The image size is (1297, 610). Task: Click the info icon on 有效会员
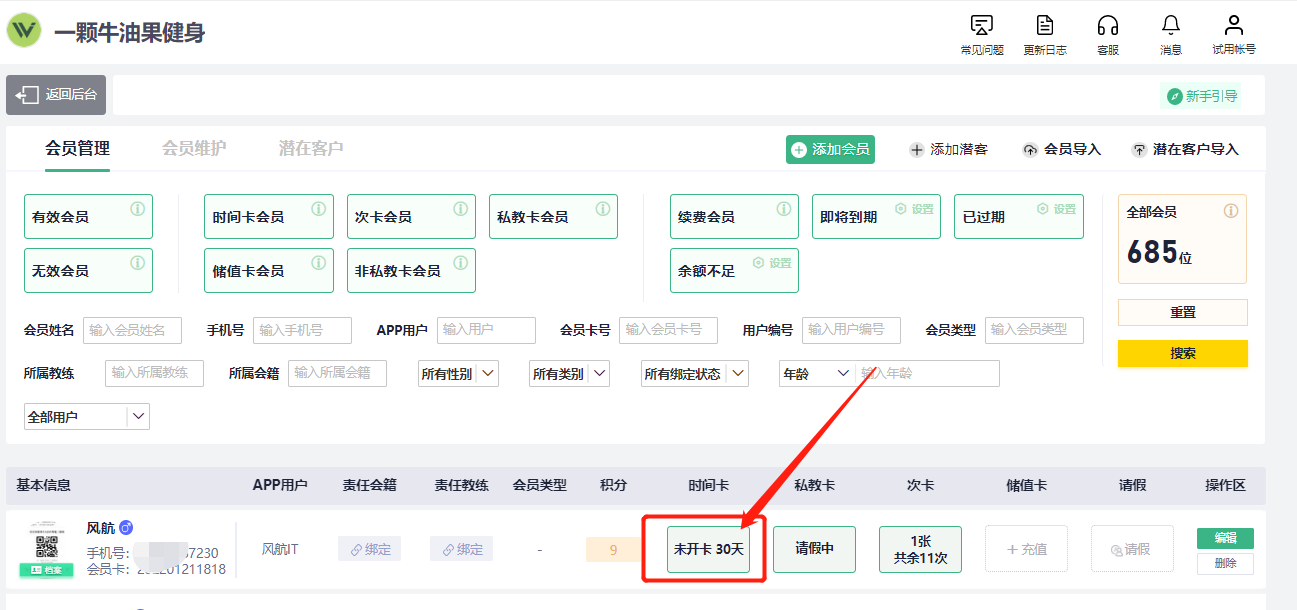(138, 209)
